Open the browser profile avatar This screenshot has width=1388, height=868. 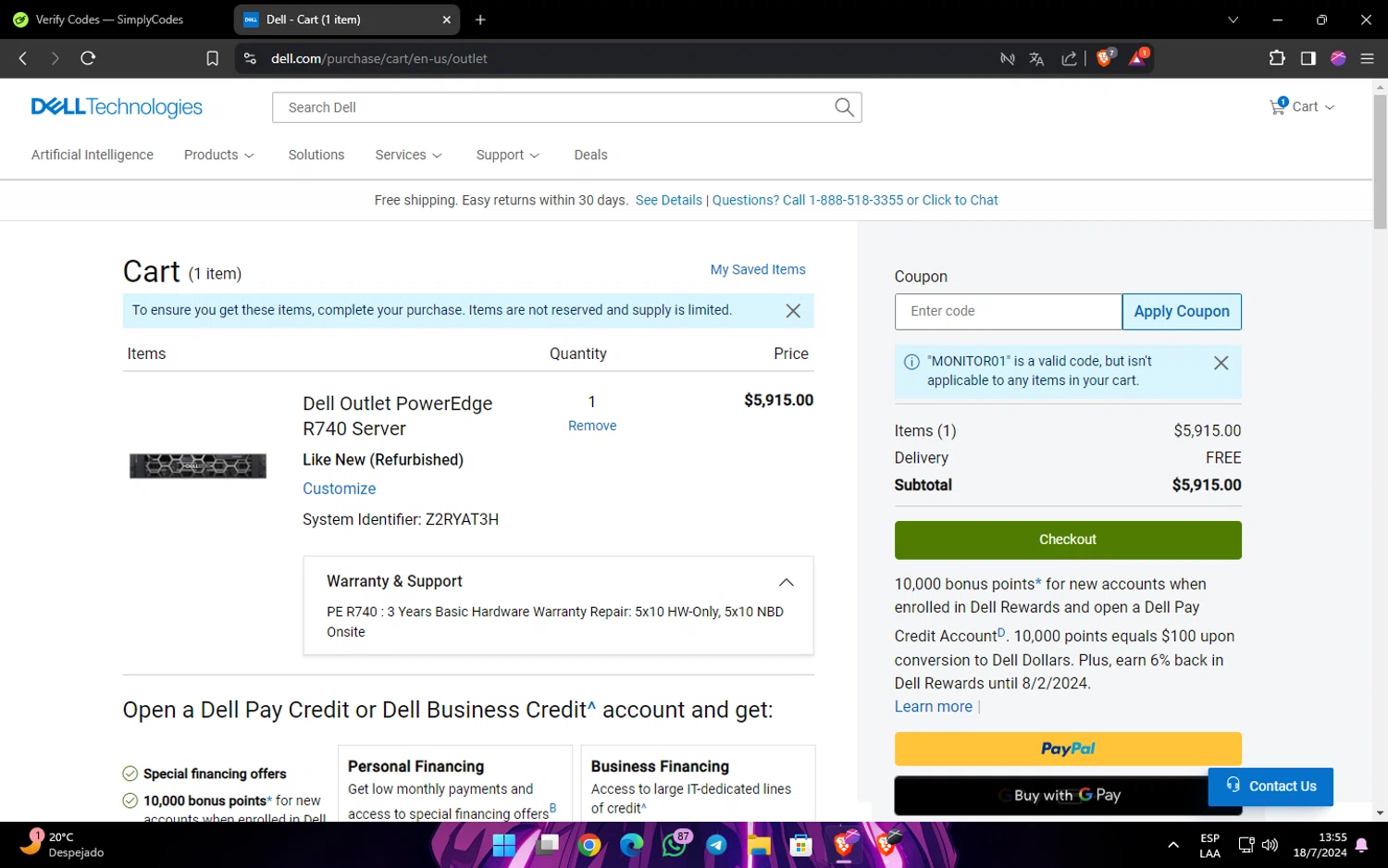[x=1338, y=58]
